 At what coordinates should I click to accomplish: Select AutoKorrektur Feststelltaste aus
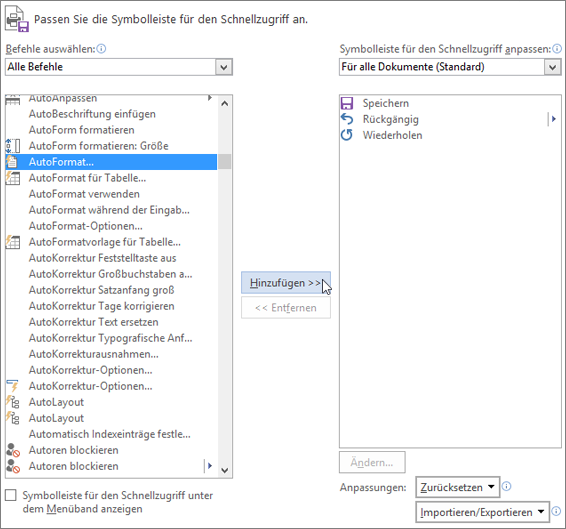[x=111, y=258]
